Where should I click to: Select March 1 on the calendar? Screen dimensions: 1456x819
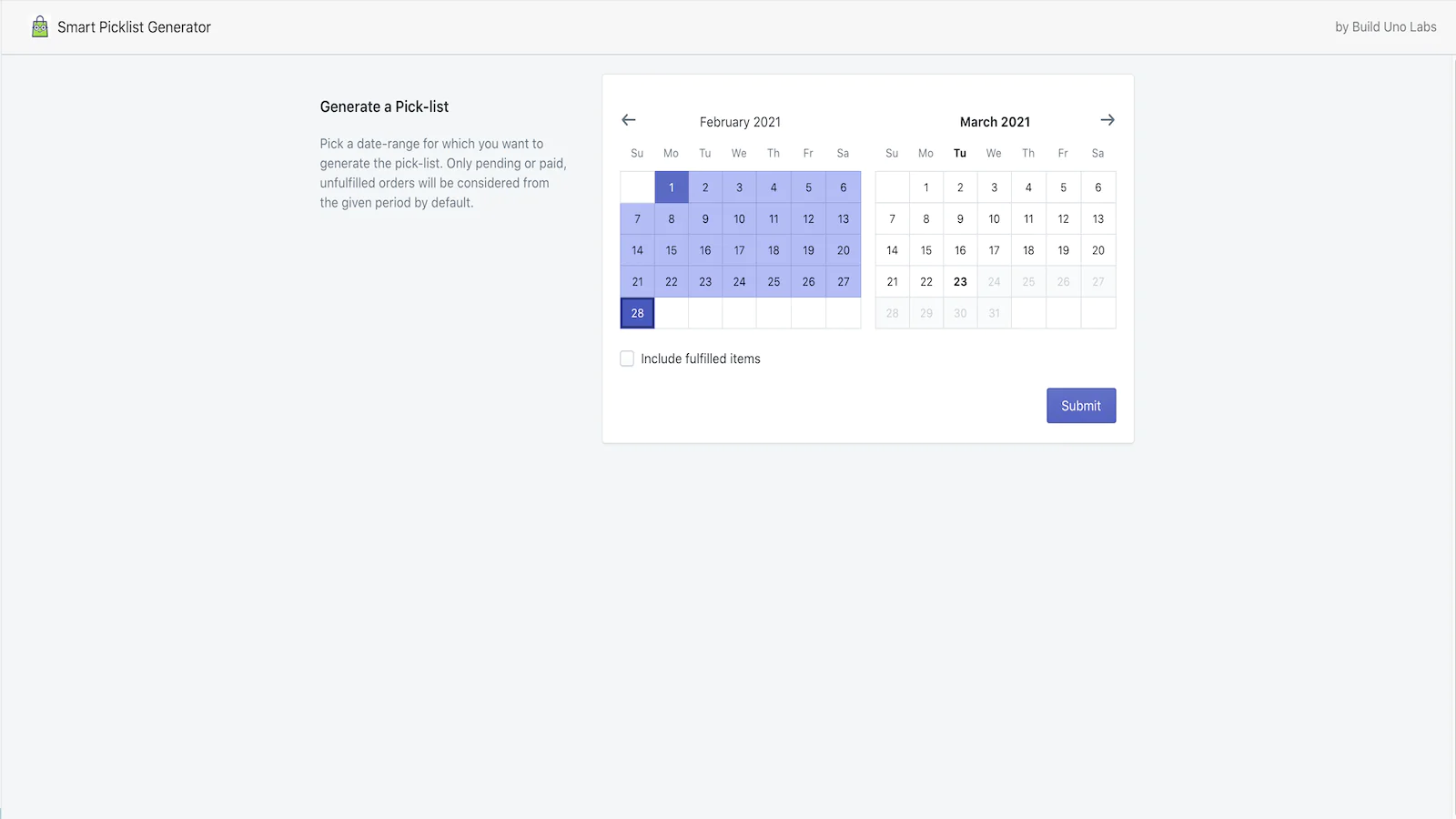(x=925, y=187)
